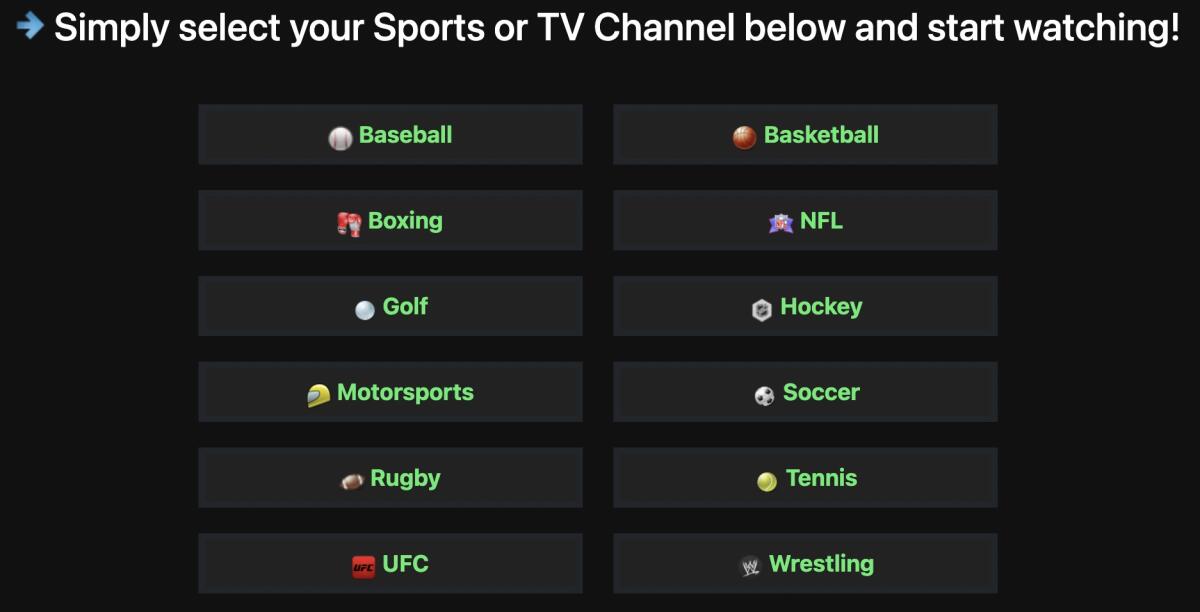Viewport: 1200px width, 612px height.
Task: Select the Hockey category
Action: point(805,306)
